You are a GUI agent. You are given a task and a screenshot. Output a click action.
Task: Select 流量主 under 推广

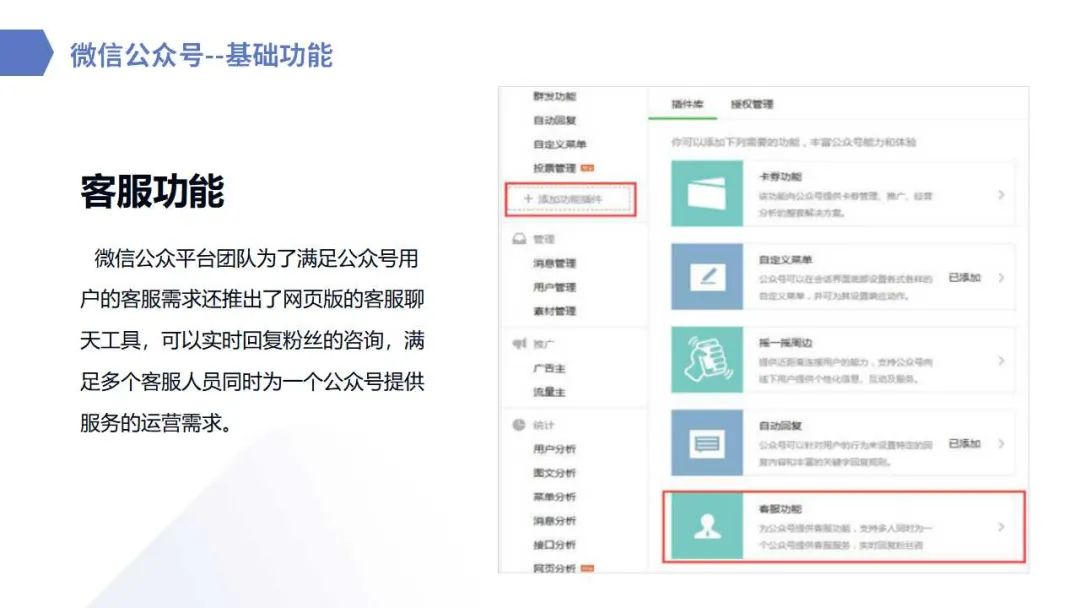pyautogui.click(x=549, y=392)
